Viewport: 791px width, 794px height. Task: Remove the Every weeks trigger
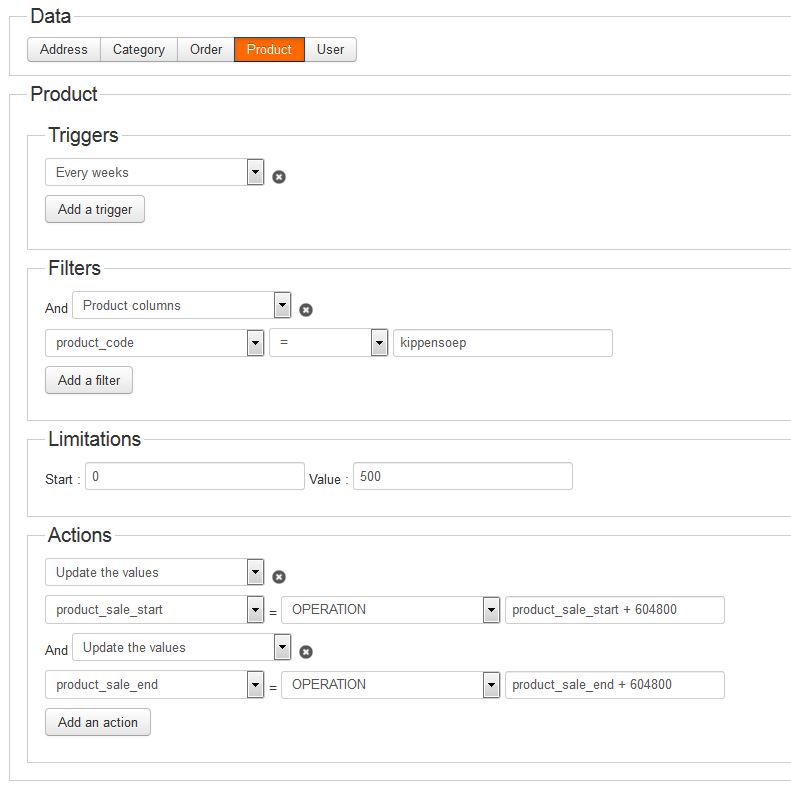coord(279,177)
